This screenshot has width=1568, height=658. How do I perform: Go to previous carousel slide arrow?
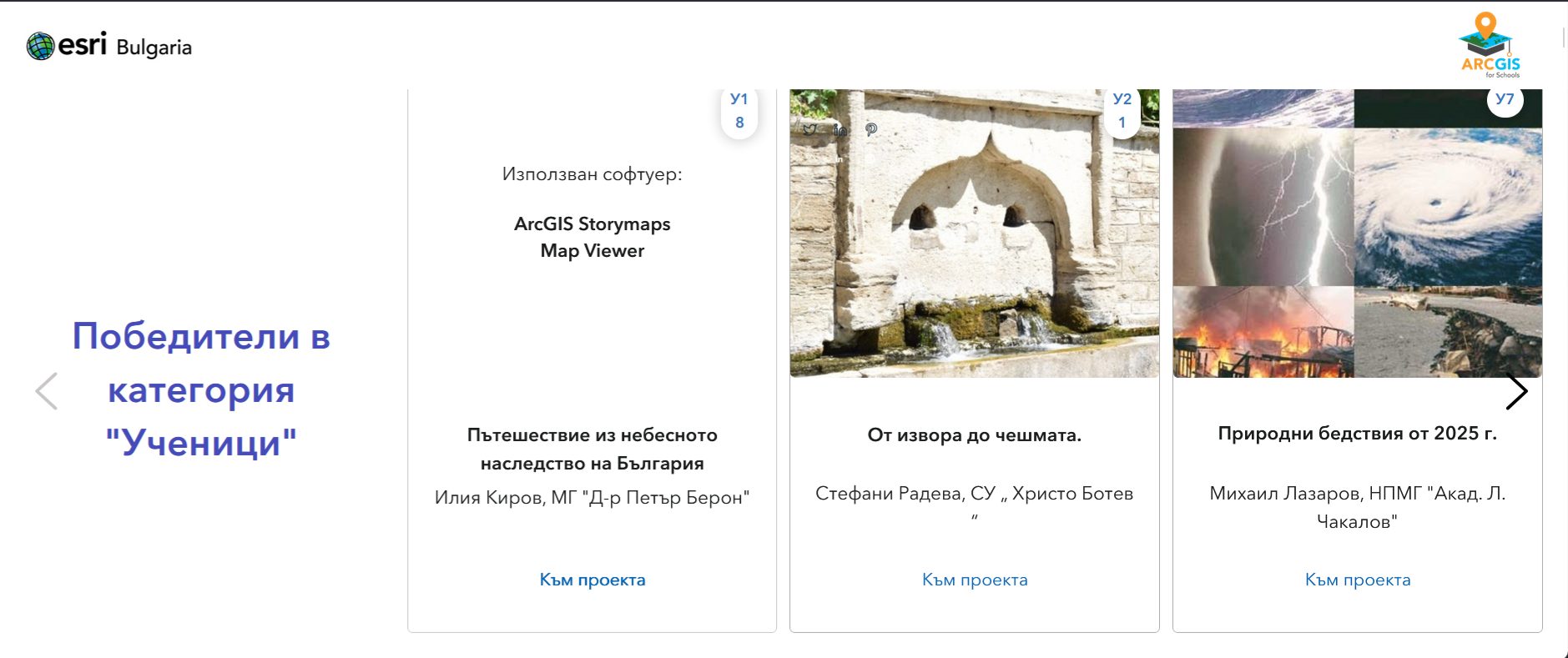click(47, 391)
